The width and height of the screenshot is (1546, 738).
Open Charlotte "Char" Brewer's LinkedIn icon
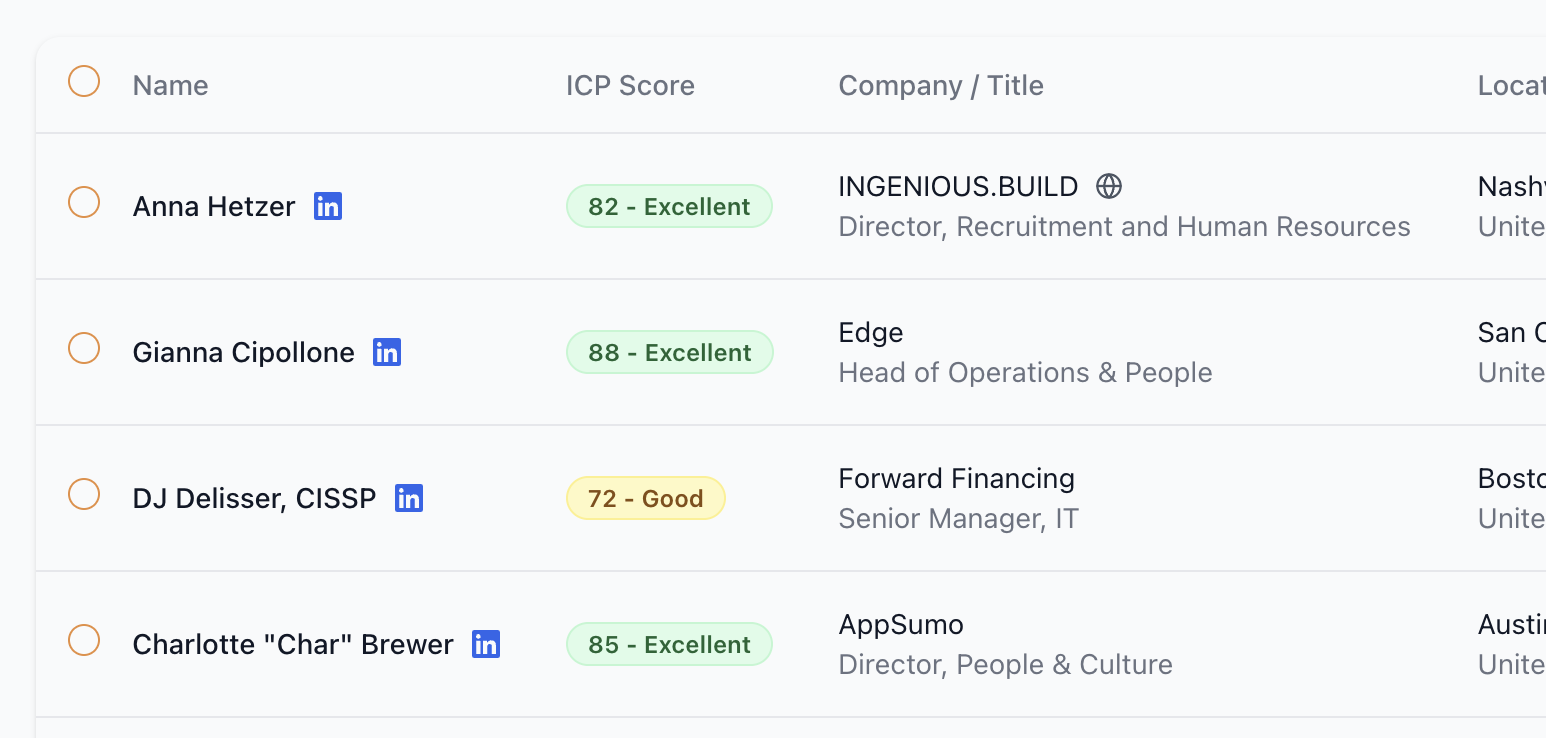tap(486, 644)
